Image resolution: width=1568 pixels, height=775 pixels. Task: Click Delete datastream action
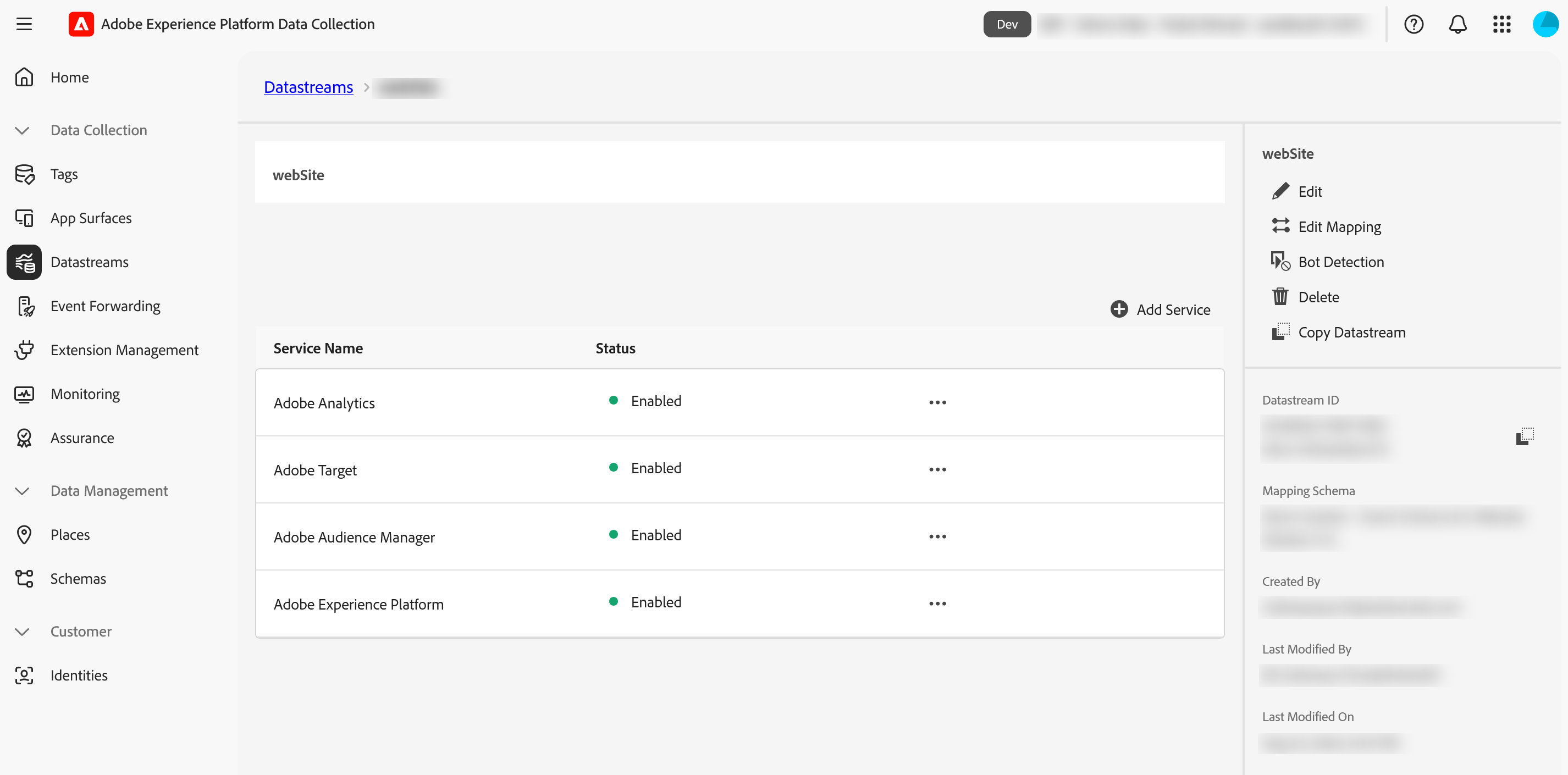click(x=1318, y=297)
